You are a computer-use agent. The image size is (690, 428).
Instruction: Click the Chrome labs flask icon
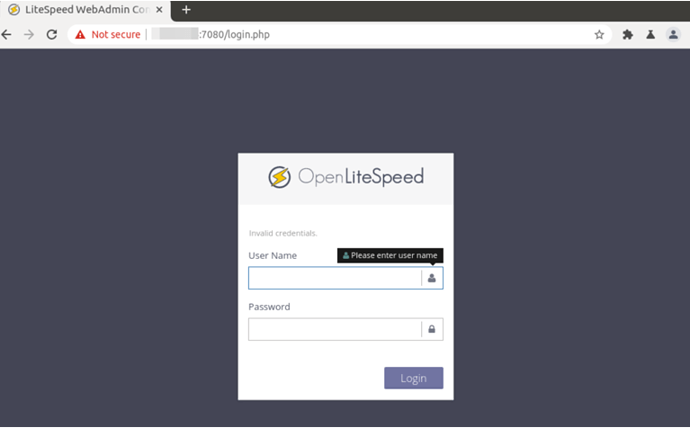[x=650, y=34]
